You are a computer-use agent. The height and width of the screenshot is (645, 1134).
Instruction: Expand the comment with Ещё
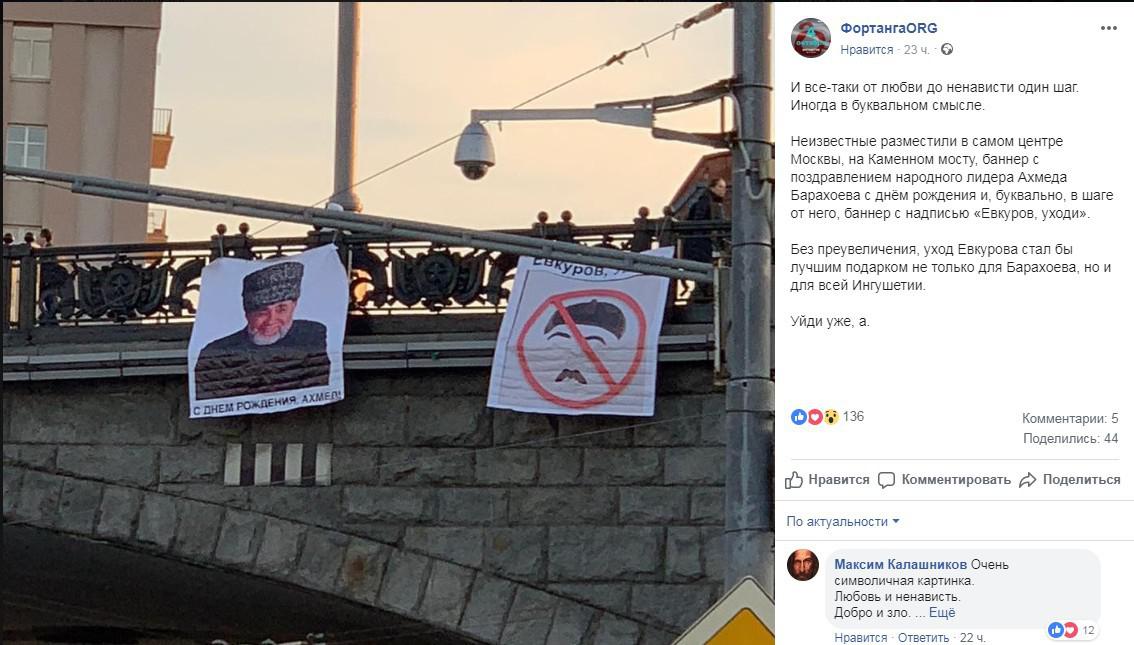tap(942, 612)
